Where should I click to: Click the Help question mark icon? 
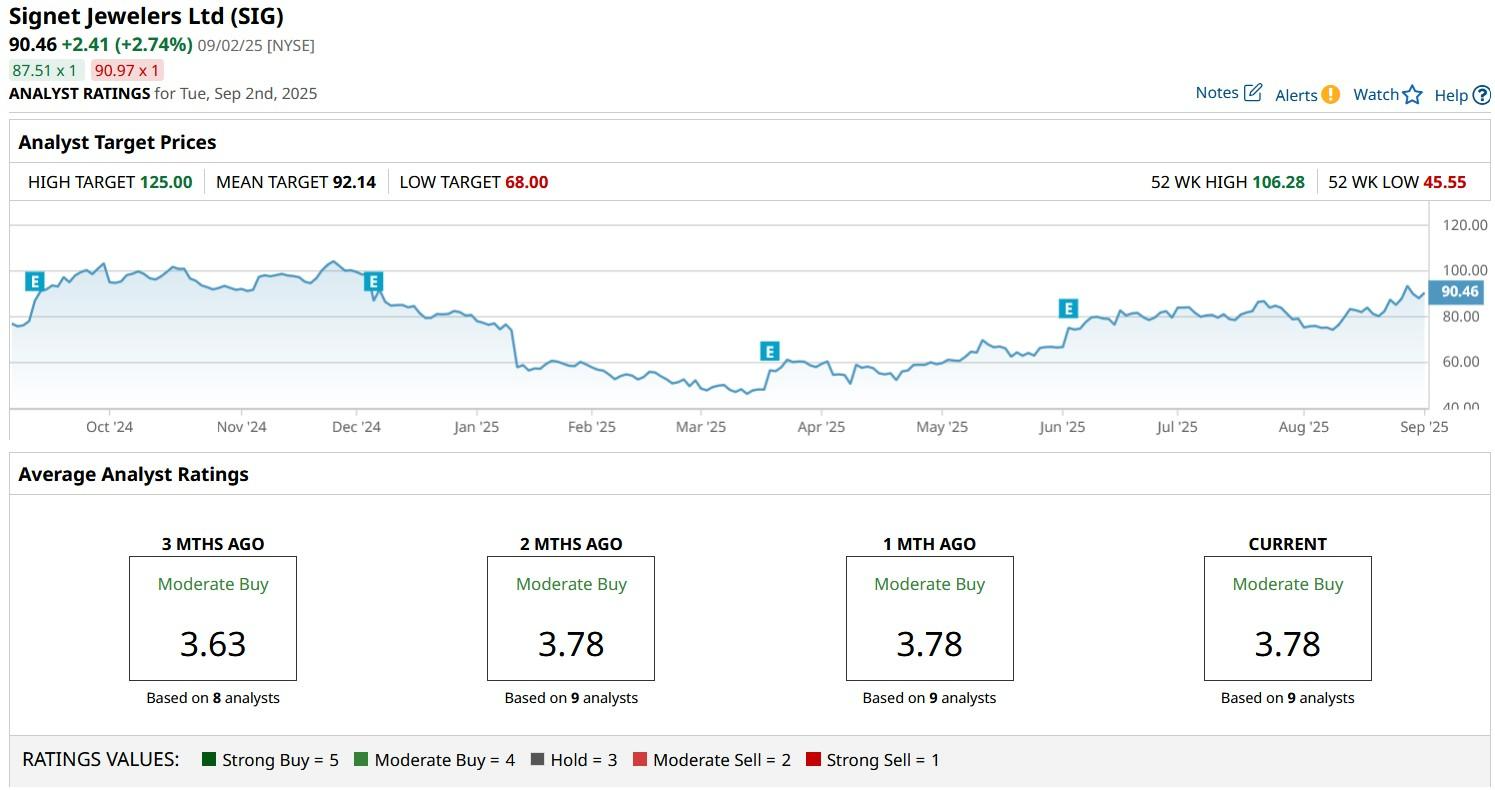(1482, 95)
